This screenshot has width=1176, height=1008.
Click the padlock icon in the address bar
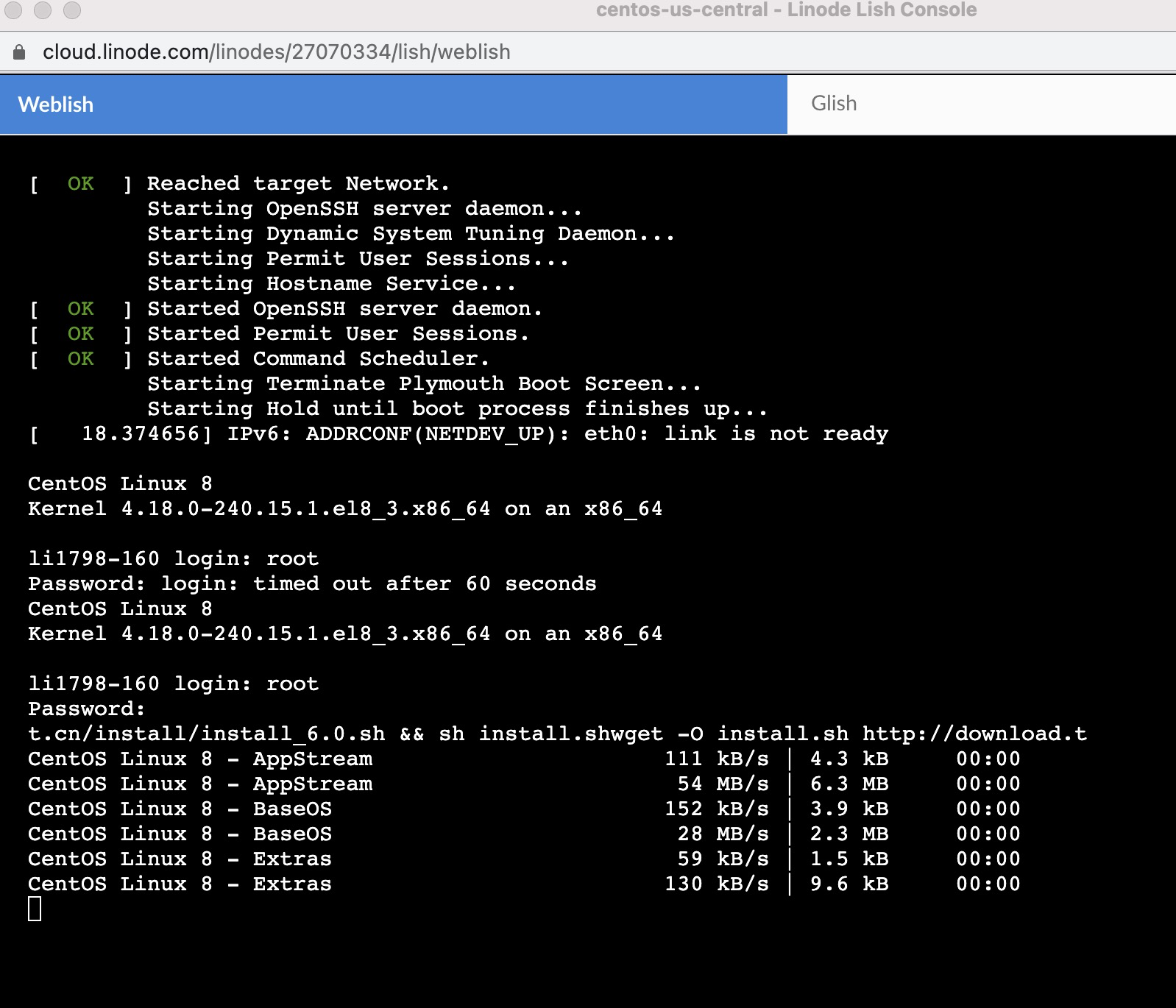coord(20,52)
